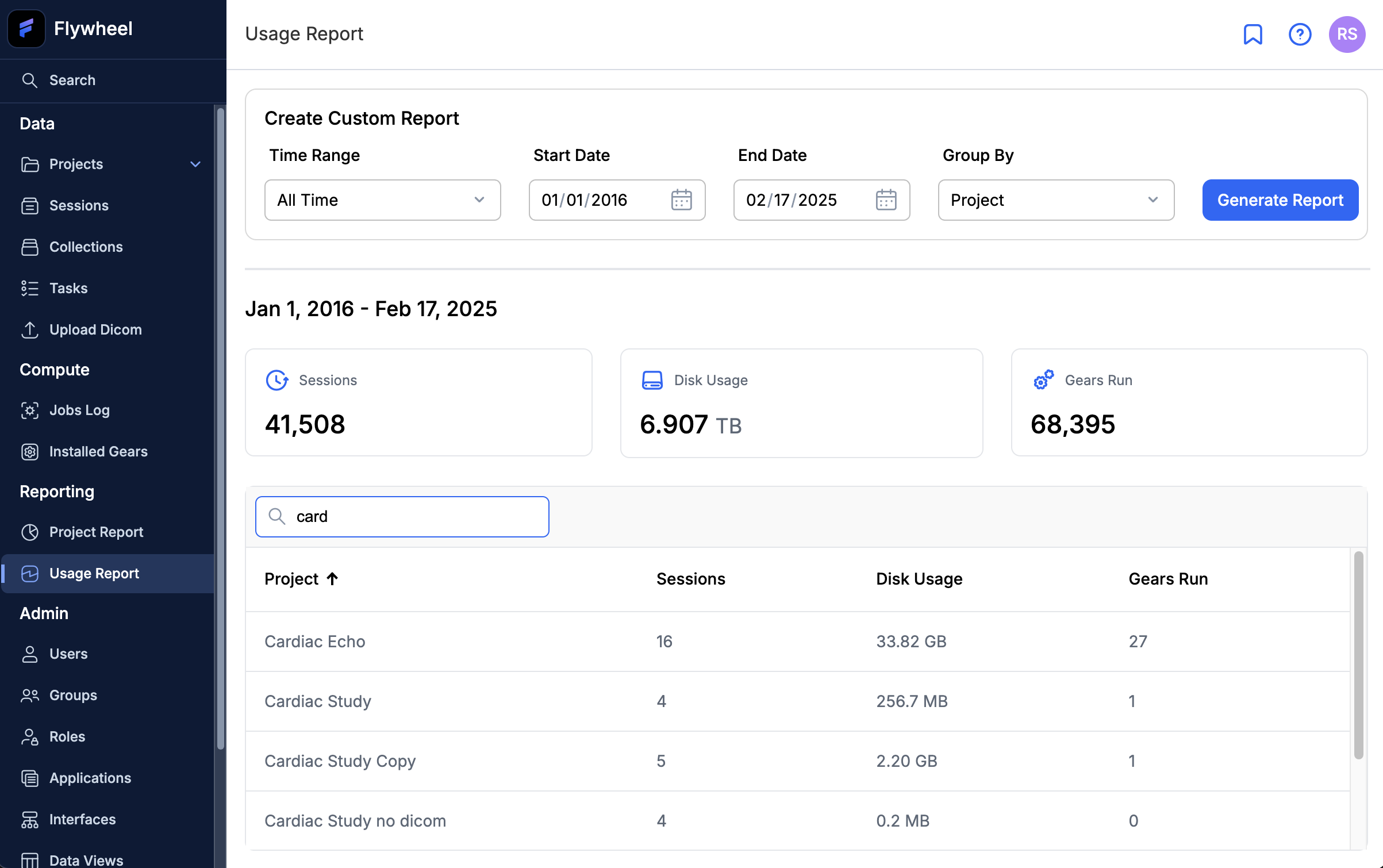The width and height of the screenshot is (1383, 868).
Task: Click the 256.7 MB disk usage cell
Action: coord(912,701)
